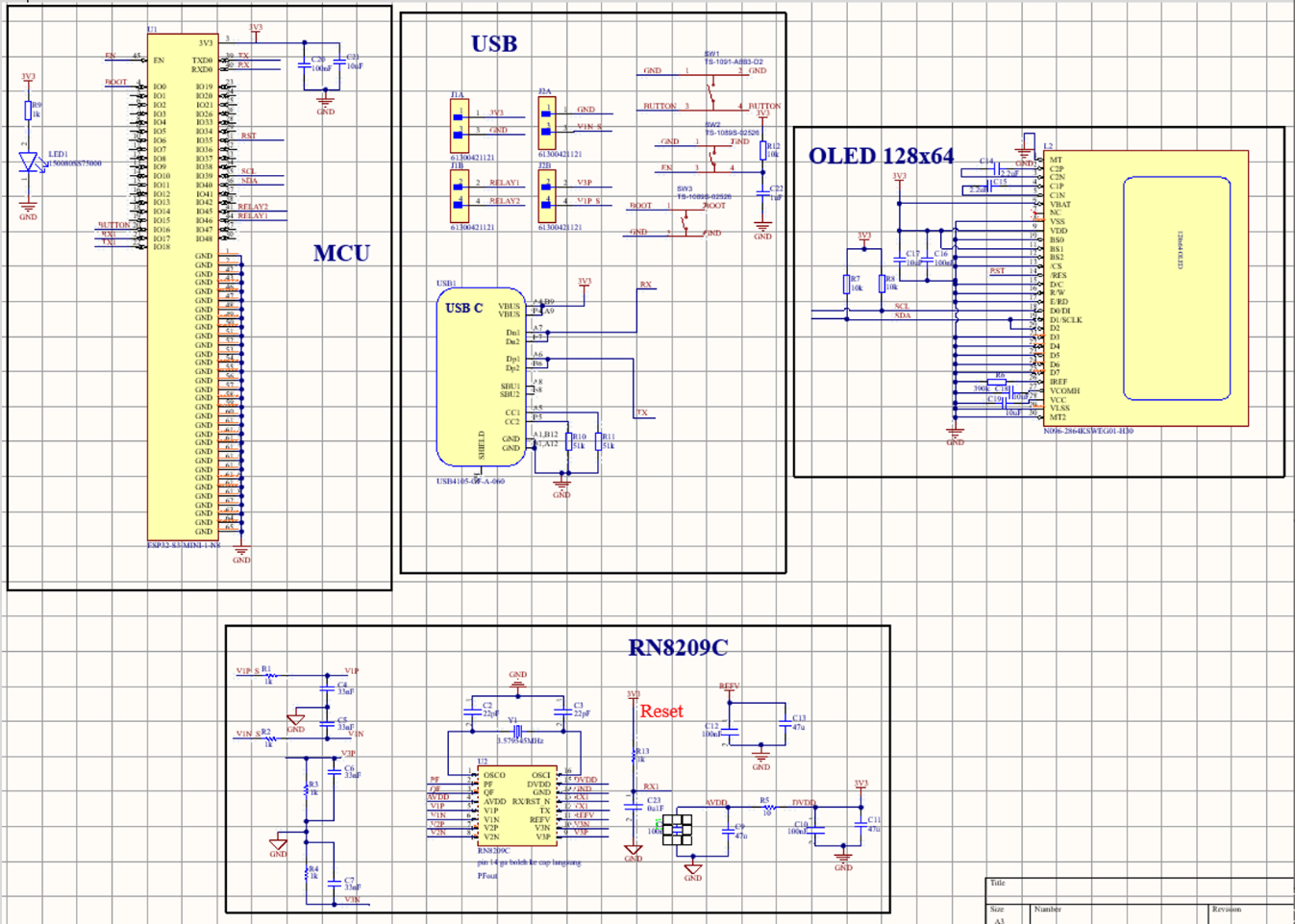The width and height of the screenshot is (1295, 924).
Task: Select resistor R4 1k
Action: pos(307,872)
